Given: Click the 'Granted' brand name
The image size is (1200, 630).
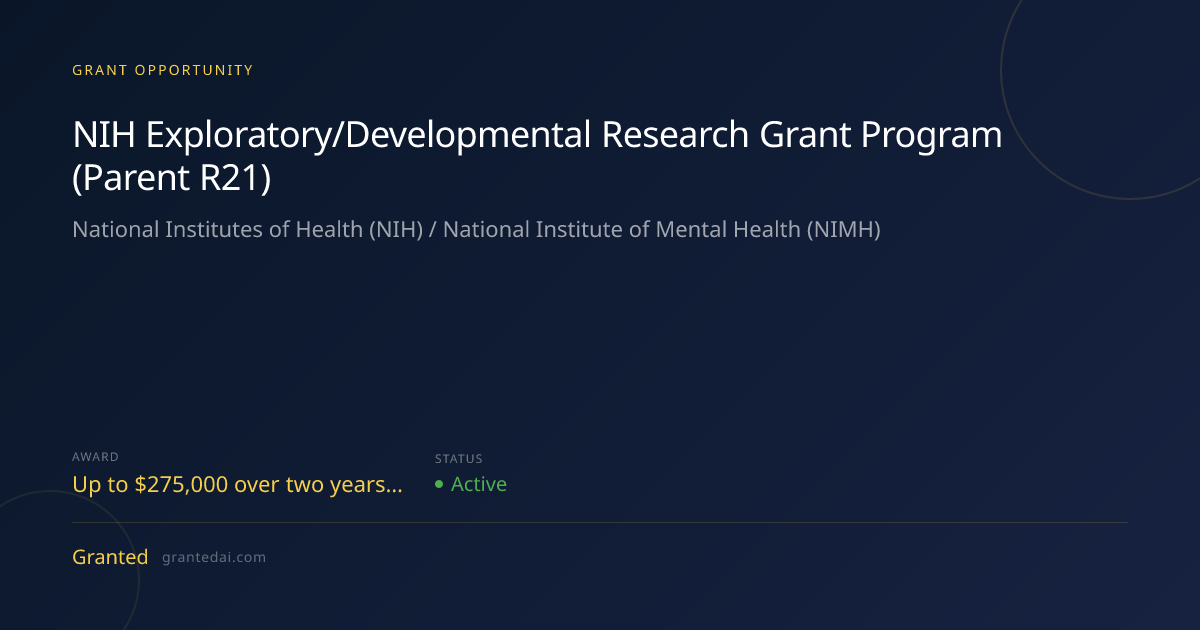Looking at the screenshot, I should point(110,557).
